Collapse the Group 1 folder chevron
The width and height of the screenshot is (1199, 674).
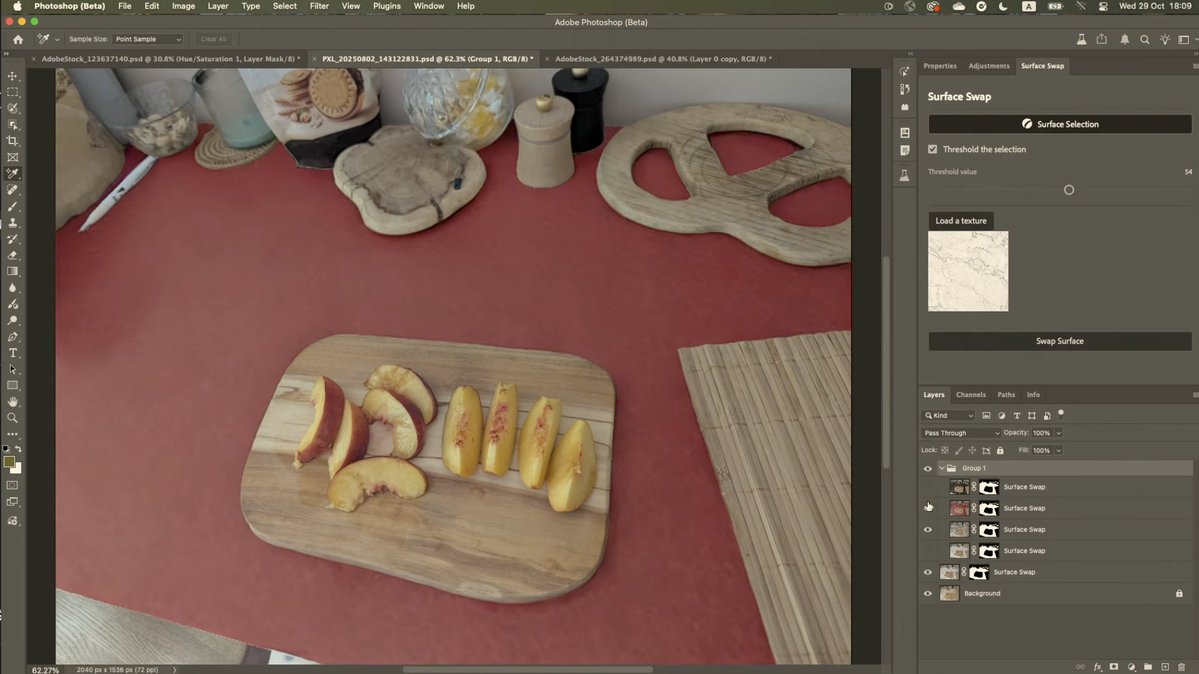pyautogui.click(x=941, y=468)
